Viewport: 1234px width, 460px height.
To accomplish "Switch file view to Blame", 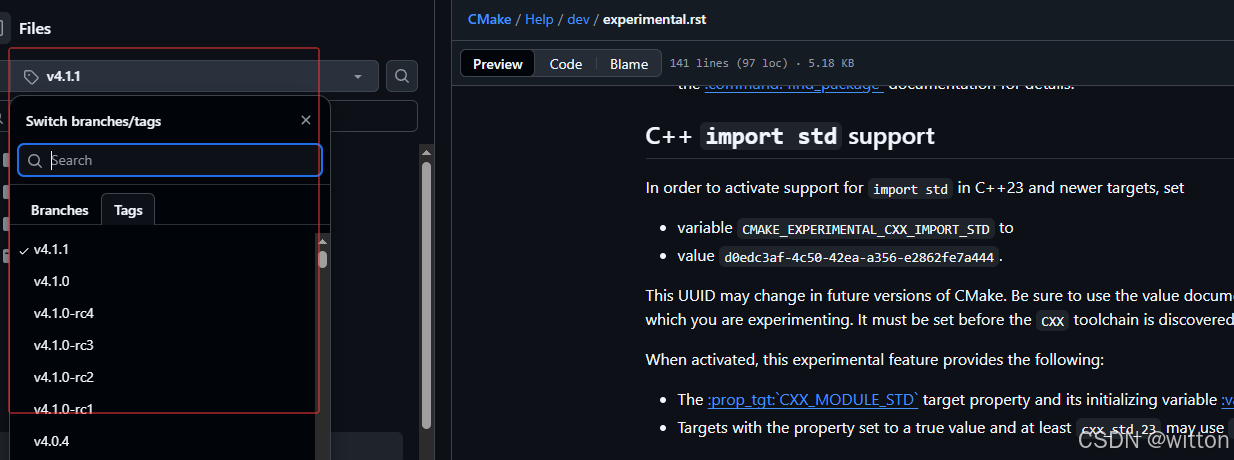I will click(629, 64).
